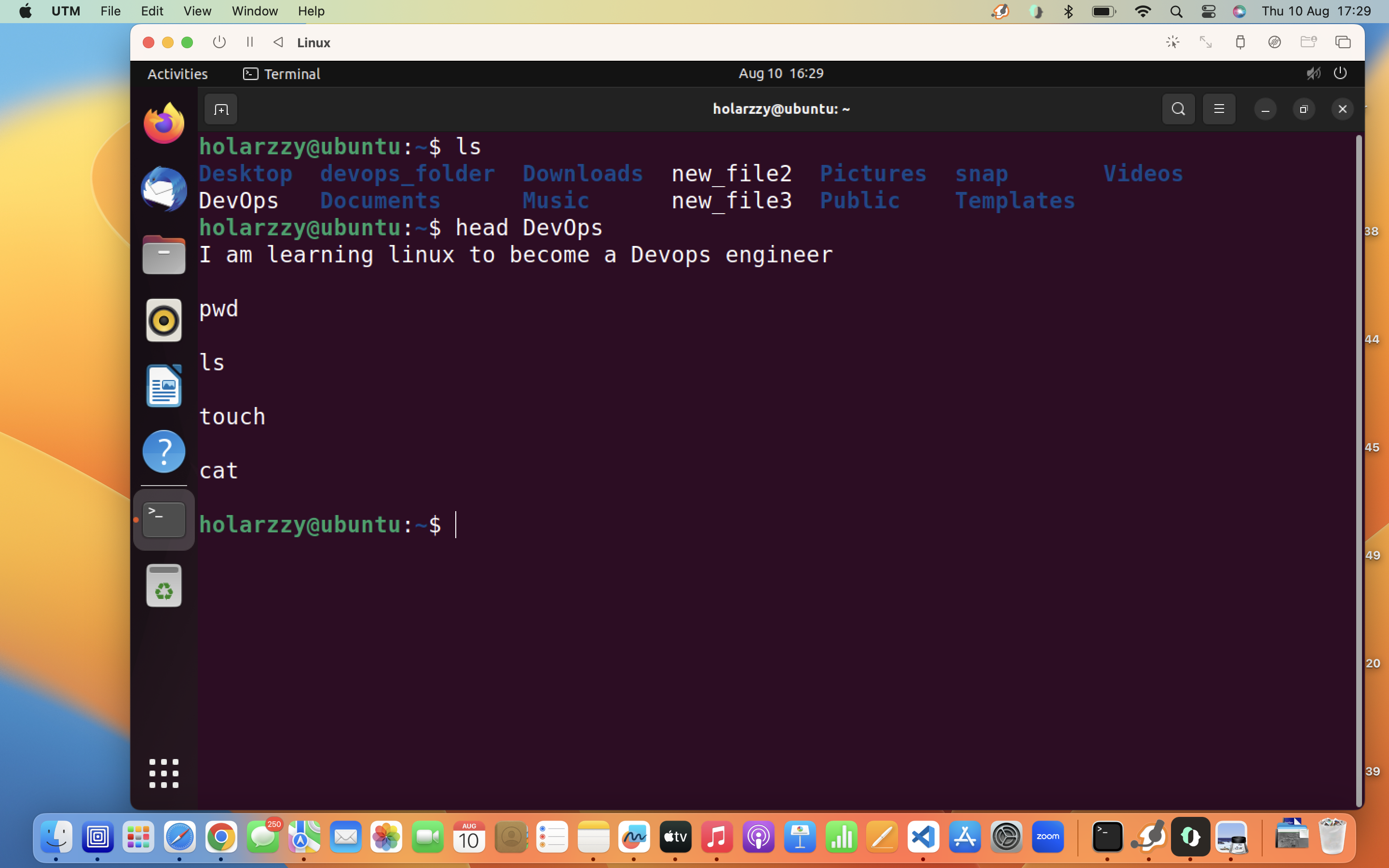Viewport: 1389px width, 868px height.
Task: Open Finder from the macOS dock
Action: (56, 837)
